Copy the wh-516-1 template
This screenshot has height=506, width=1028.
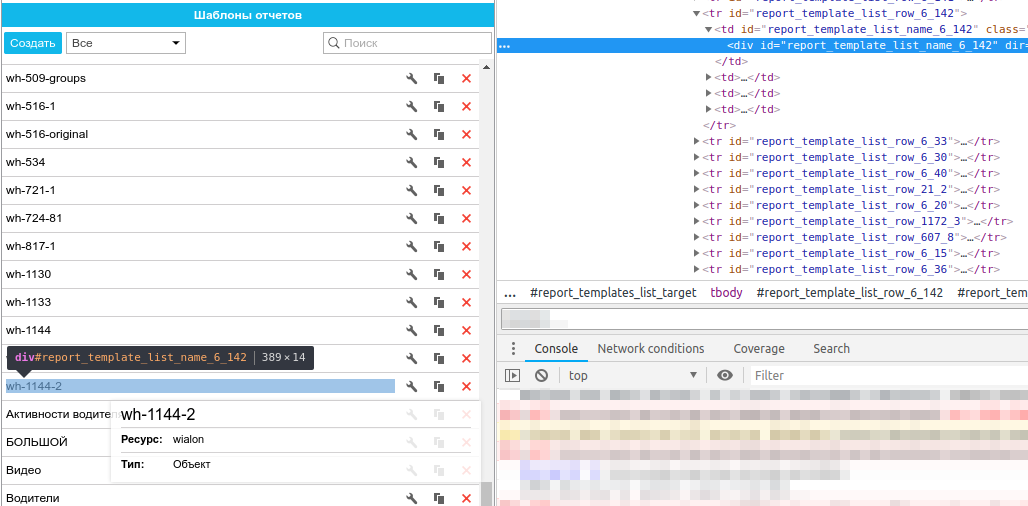(439, 106)
